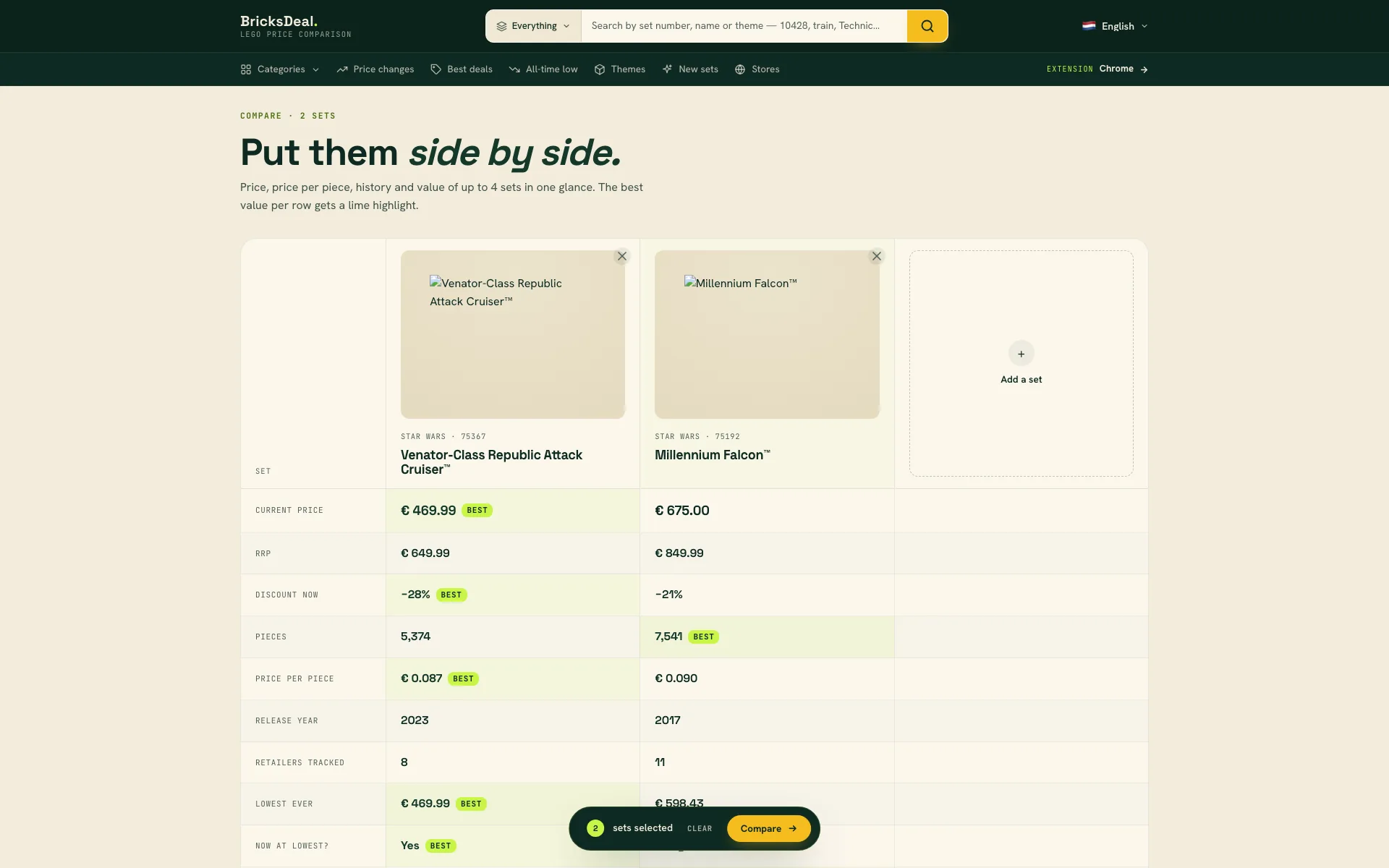The image size is (1389, 868).
Task: Open the Millennium Falcon title link
Action: pyautogui.click(x=713, y=455)
